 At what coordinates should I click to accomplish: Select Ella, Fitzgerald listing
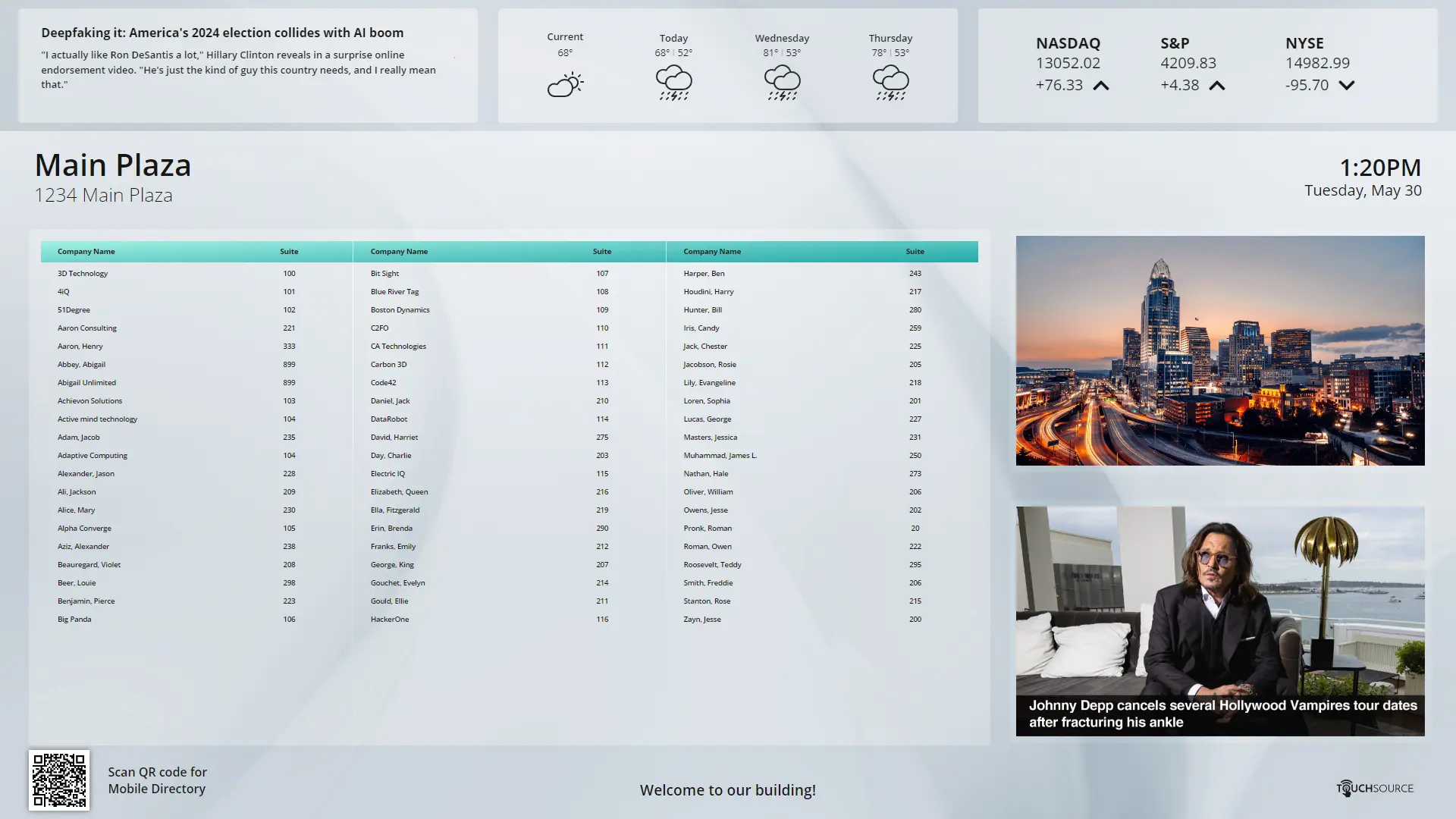pyautogui.click(x=510, y=510)
